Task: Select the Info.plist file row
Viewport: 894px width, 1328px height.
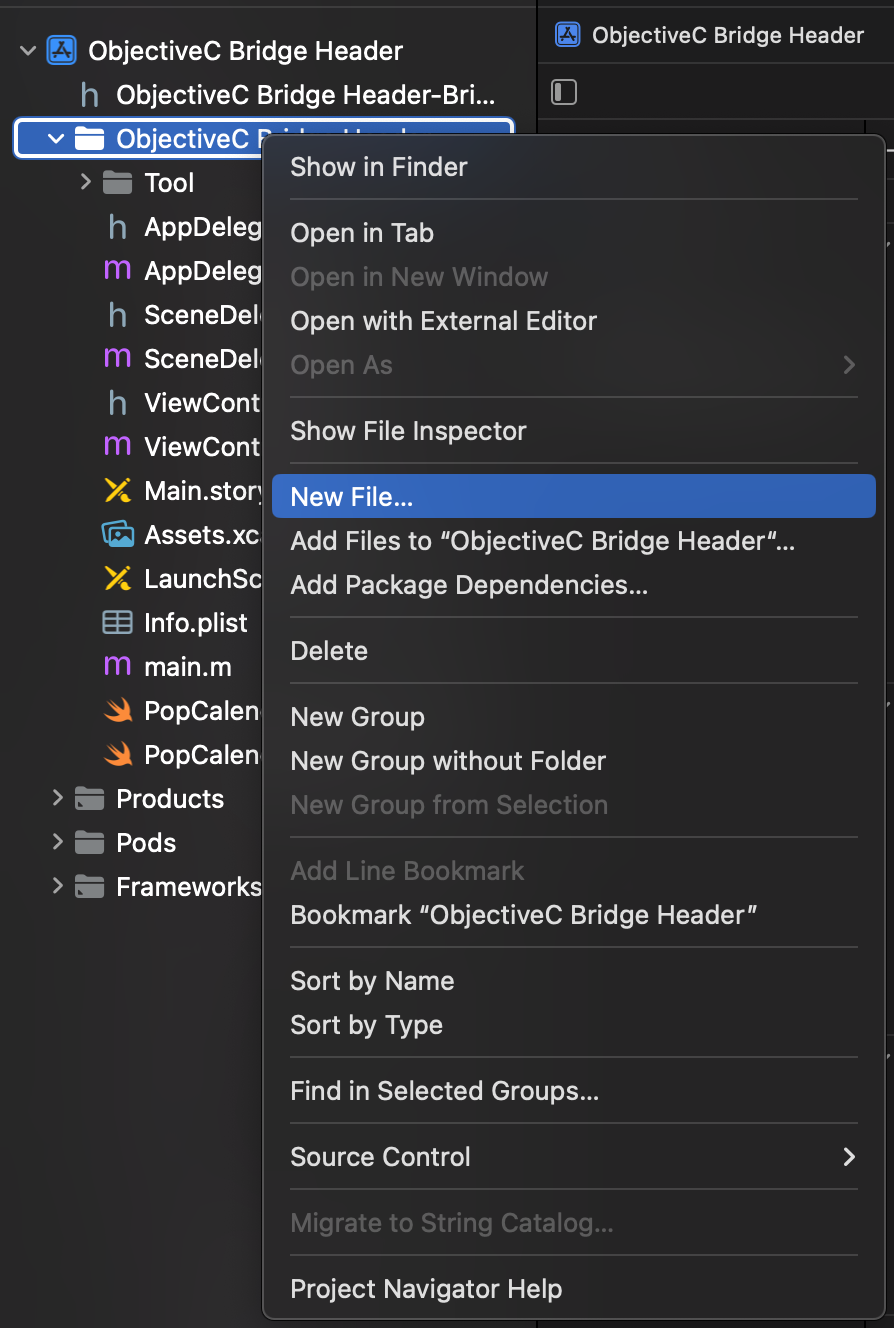Action: pos(138,623)
